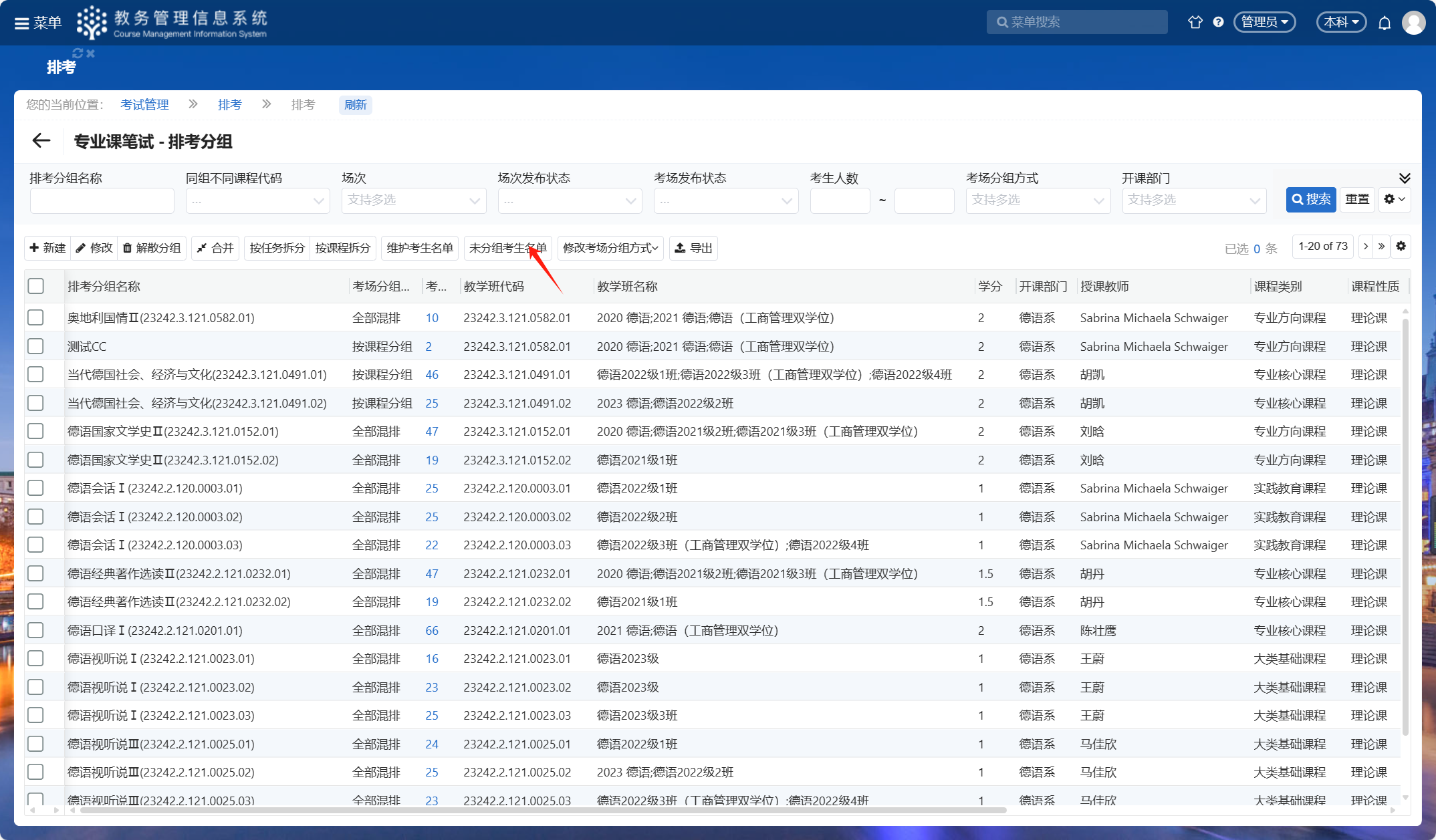Click the back arrow beside 专业课笔试 title
The width and height of the screenshot is (1436, 840).
(41, 141)
